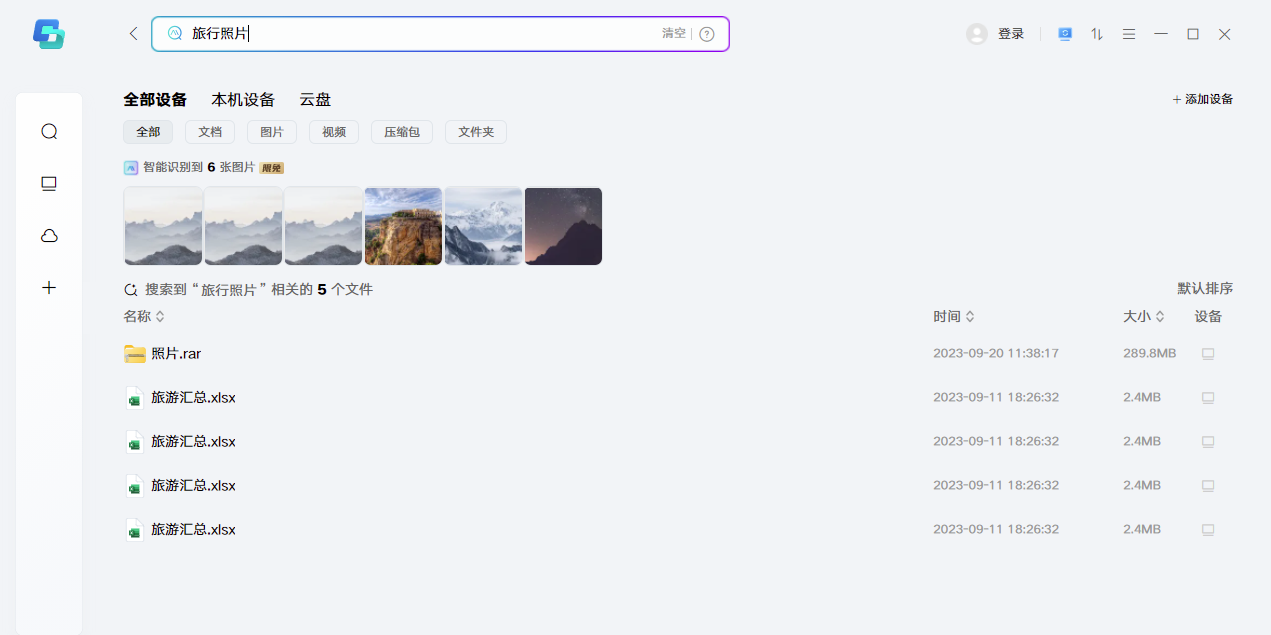Click the search icon inside the search box

click(175, 33)
